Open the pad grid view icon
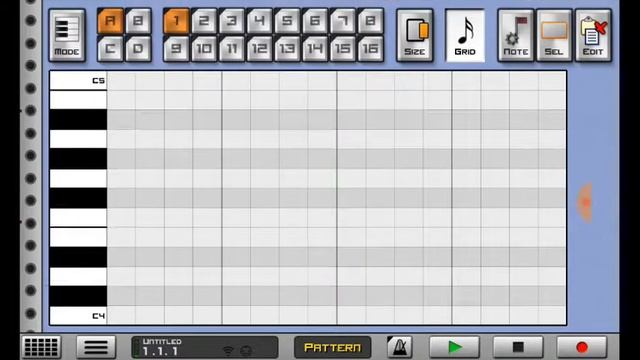This screenshot has width=640, height=360. click(41, 347)
